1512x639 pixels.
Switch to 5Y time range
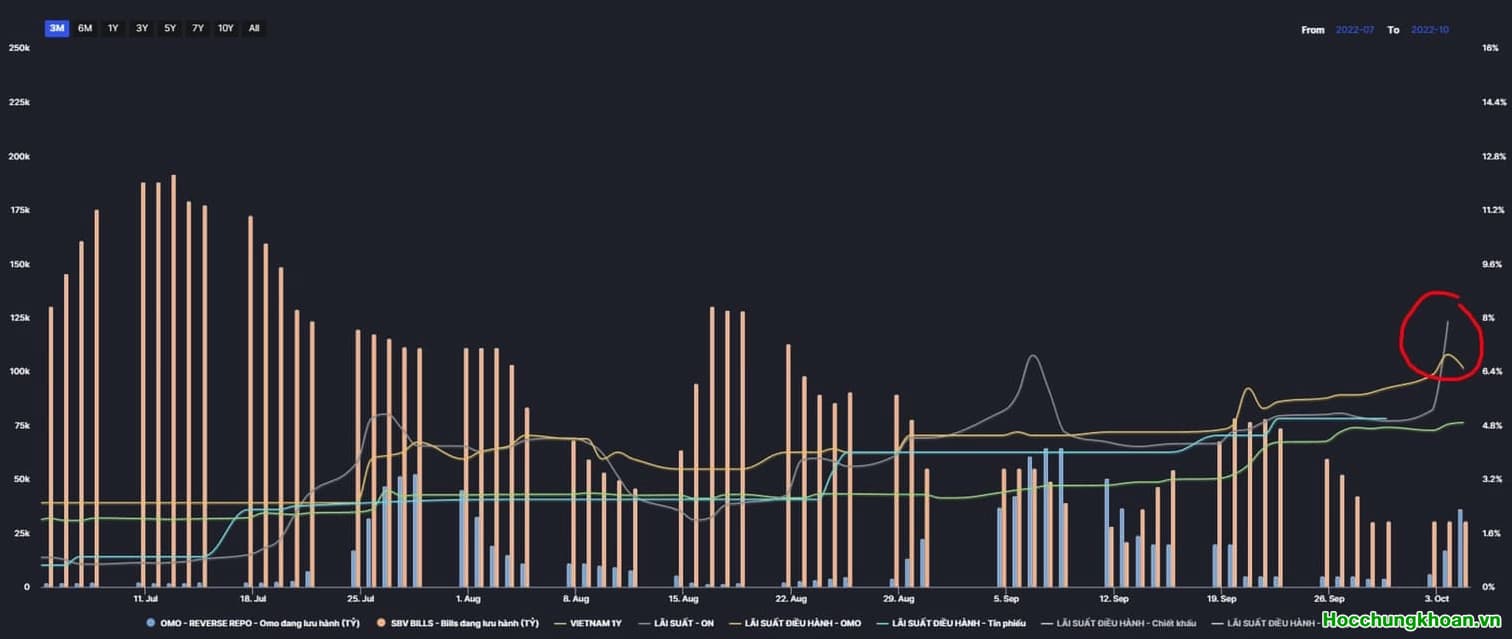170,29
